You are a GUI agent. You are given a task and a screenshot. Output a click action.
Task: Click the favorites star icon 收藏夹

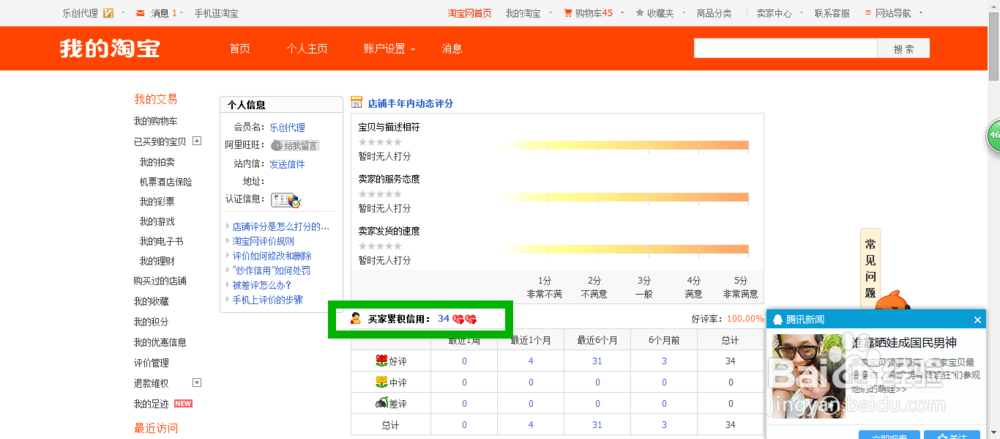point(640,13)
